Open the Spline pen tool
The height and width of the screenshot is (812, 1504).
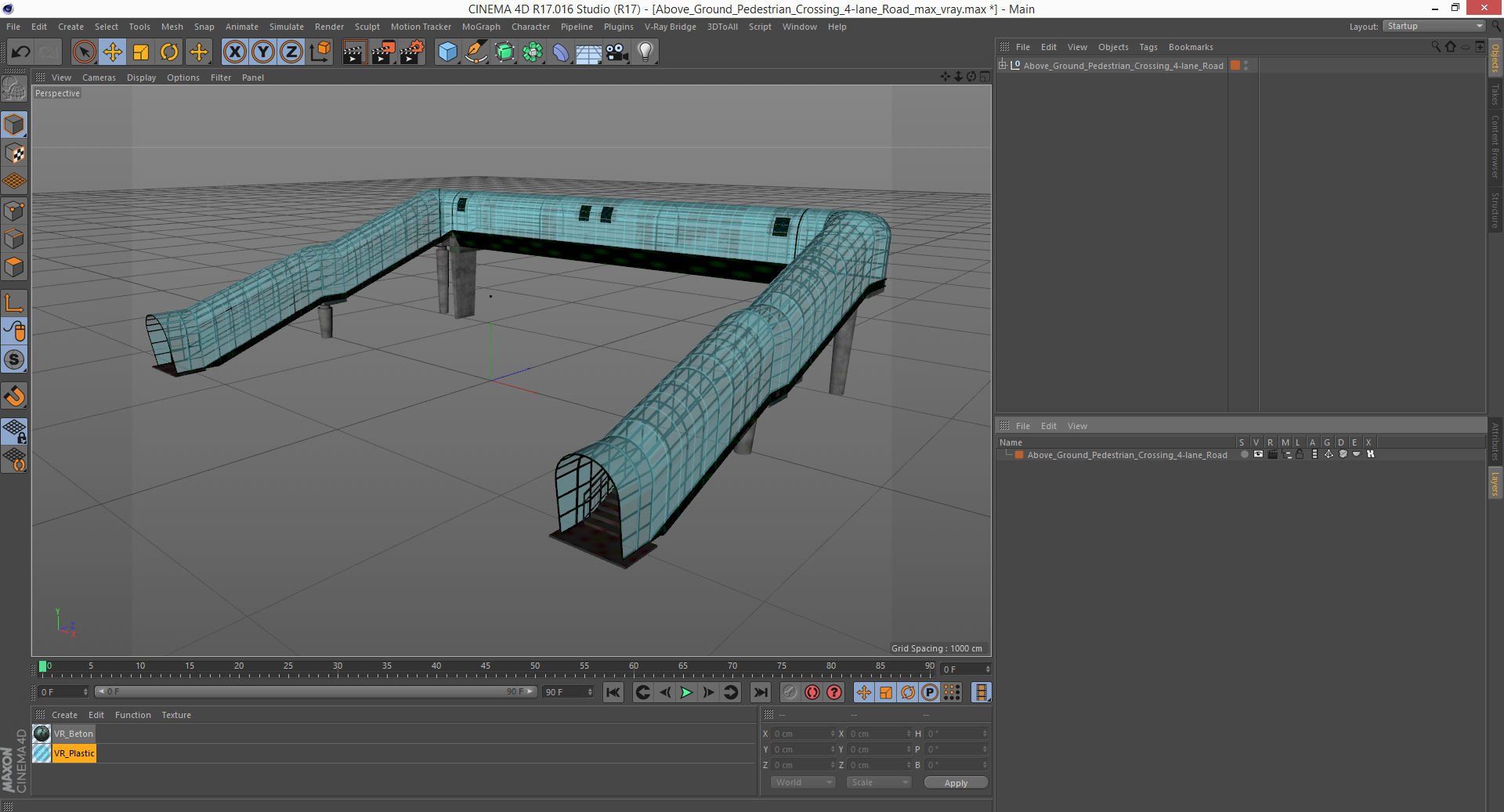[x=475, y=52]
